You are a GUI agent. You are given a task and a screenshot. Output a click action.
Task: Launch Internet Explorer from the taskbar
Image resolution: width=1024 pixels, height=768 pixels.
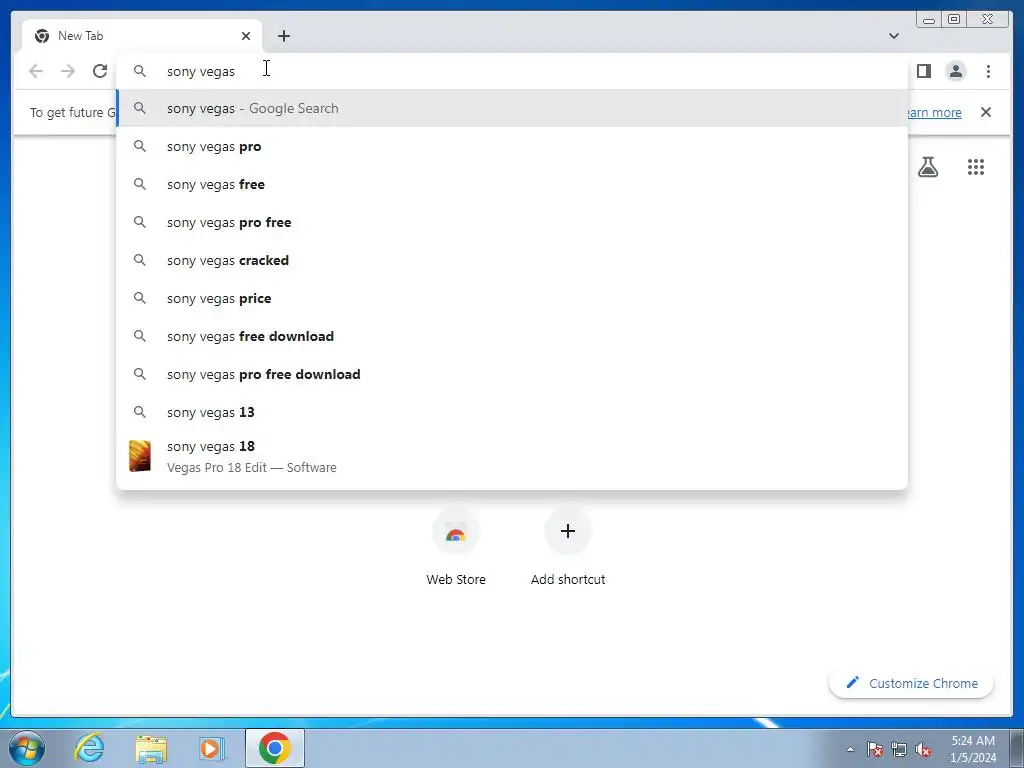pyautogui.click(x=89, y=748)
